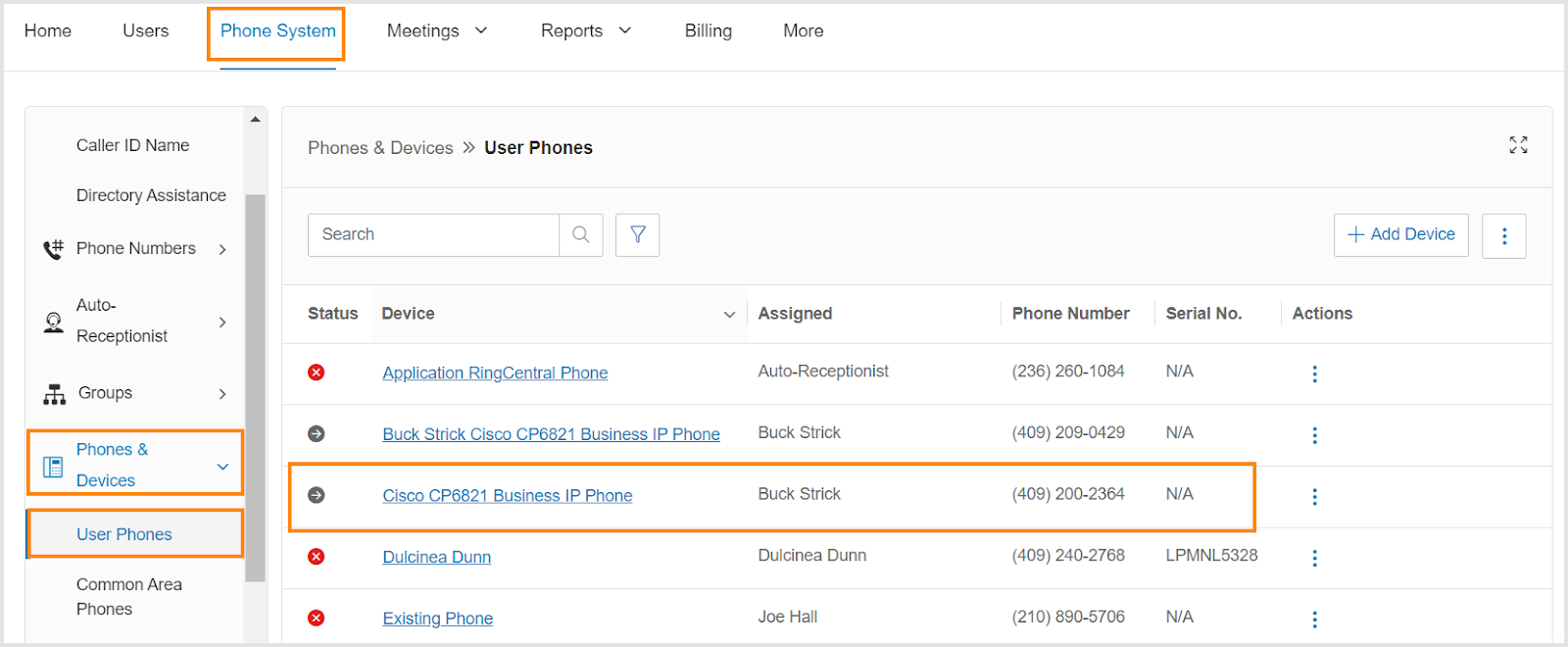The image size is (1568, 647).
Task: Expand to full screen view icon
Action: pos(1518,145)
